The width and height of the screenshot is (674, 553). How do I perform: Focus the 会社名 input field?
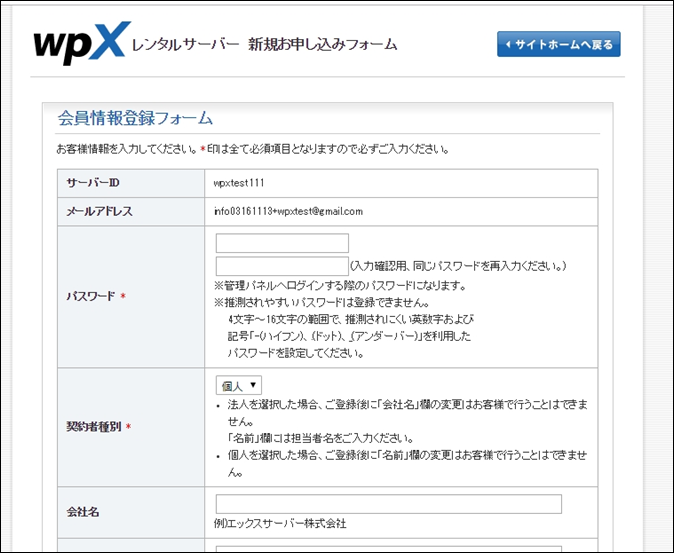tap(389, 504)
